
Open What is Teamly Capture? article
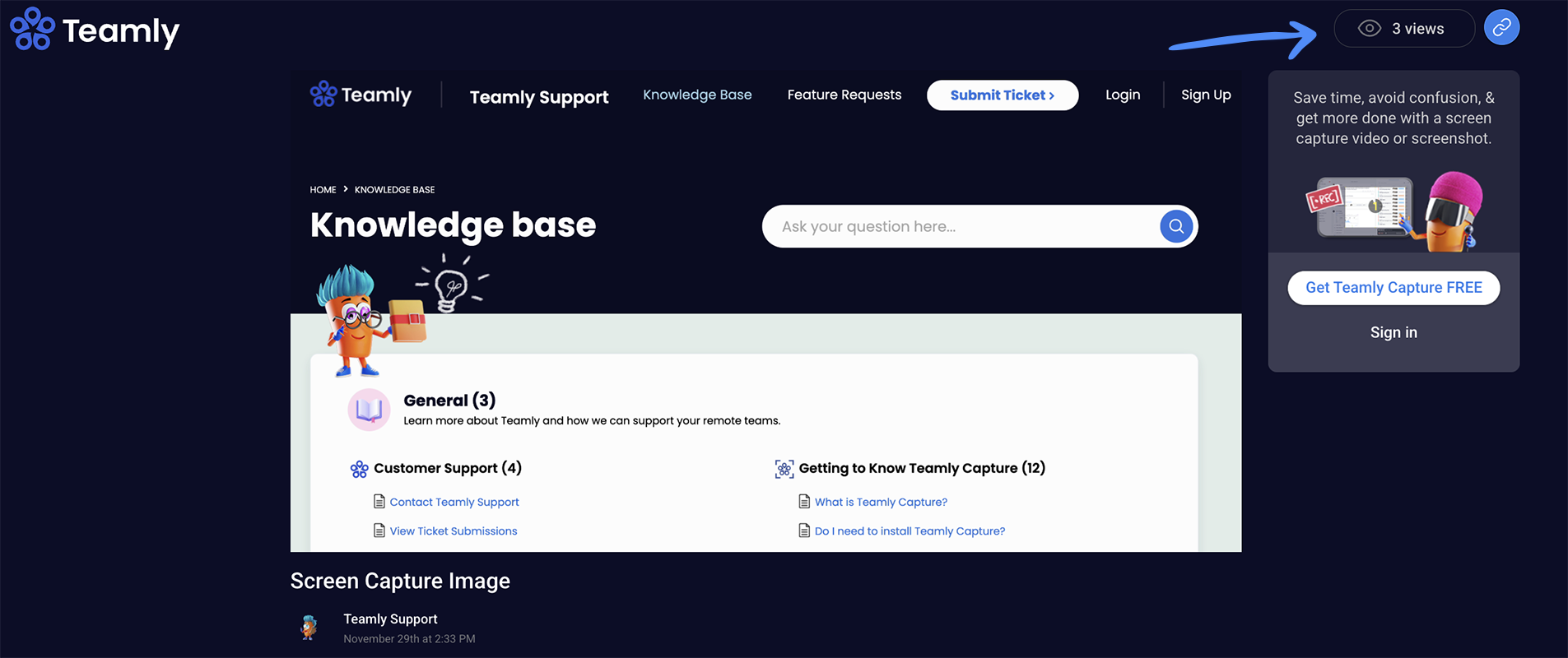[881, 502]
